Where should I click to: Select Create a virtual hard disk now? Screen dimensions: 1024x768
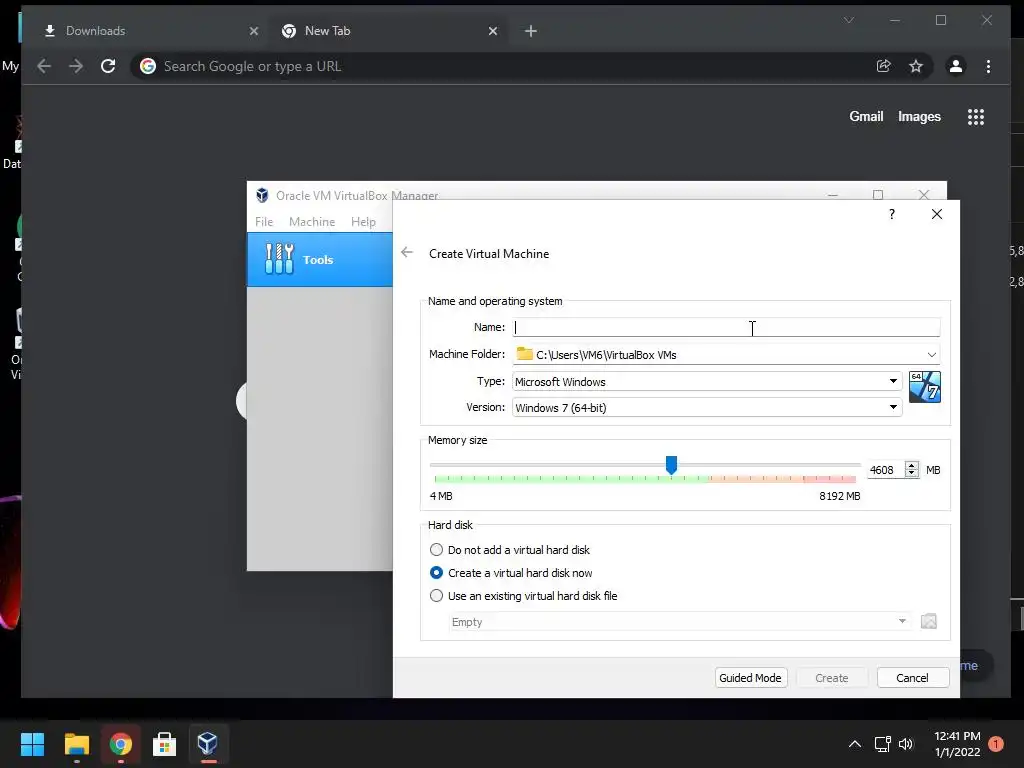(x=511, y=573)
